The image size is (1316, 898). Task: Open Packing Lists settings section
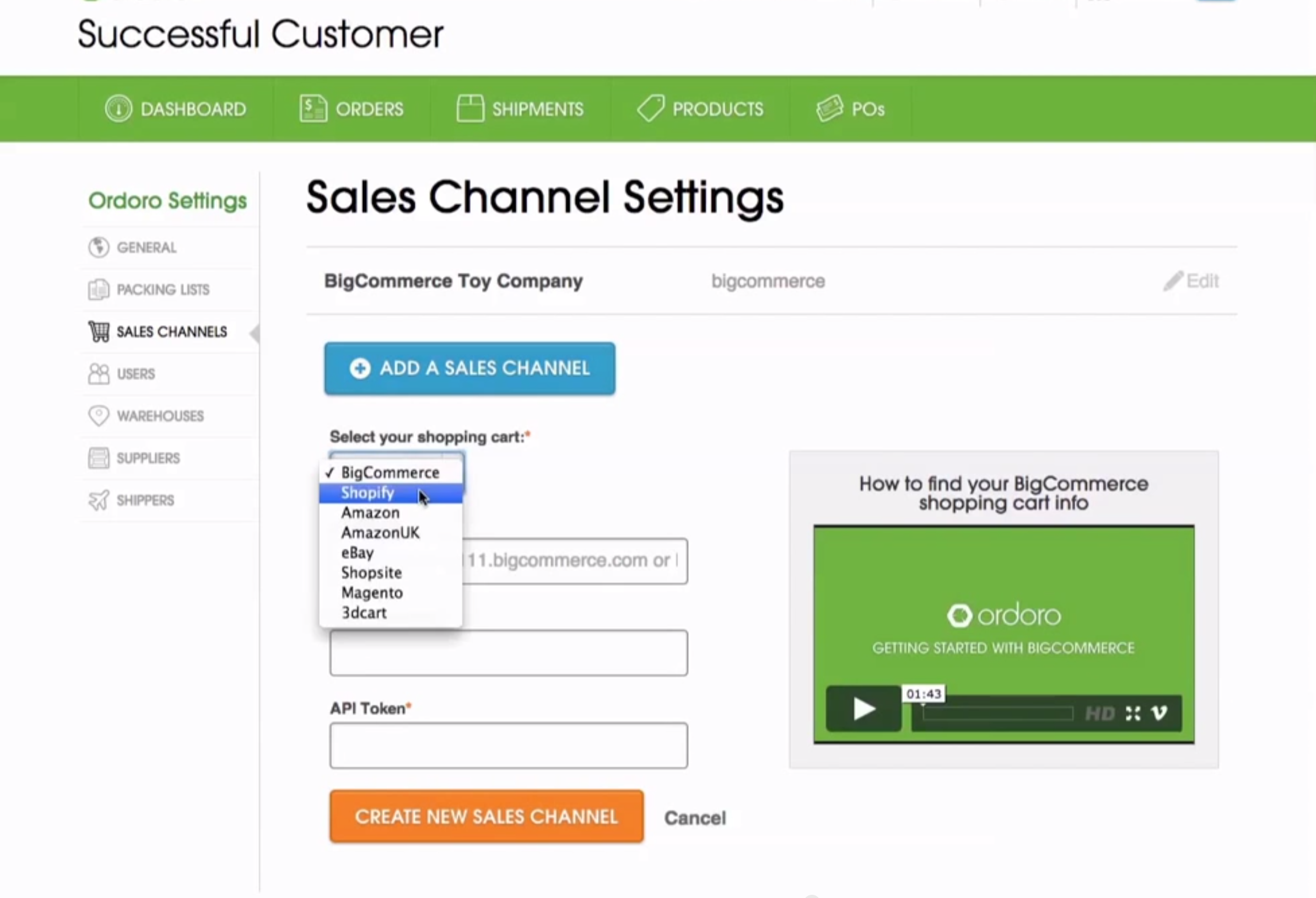[163, 289]
